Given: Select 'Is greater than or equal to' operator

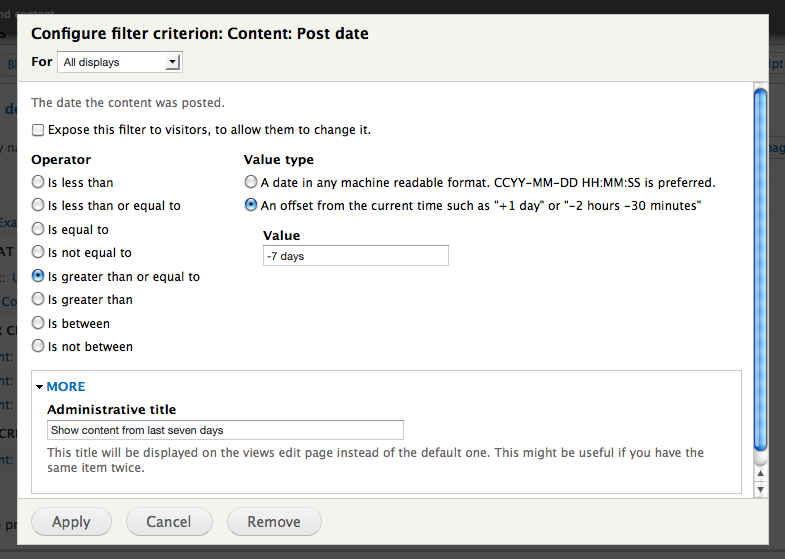Looking at the screenshot, I should pyautogui.click(x=38, y=277).
